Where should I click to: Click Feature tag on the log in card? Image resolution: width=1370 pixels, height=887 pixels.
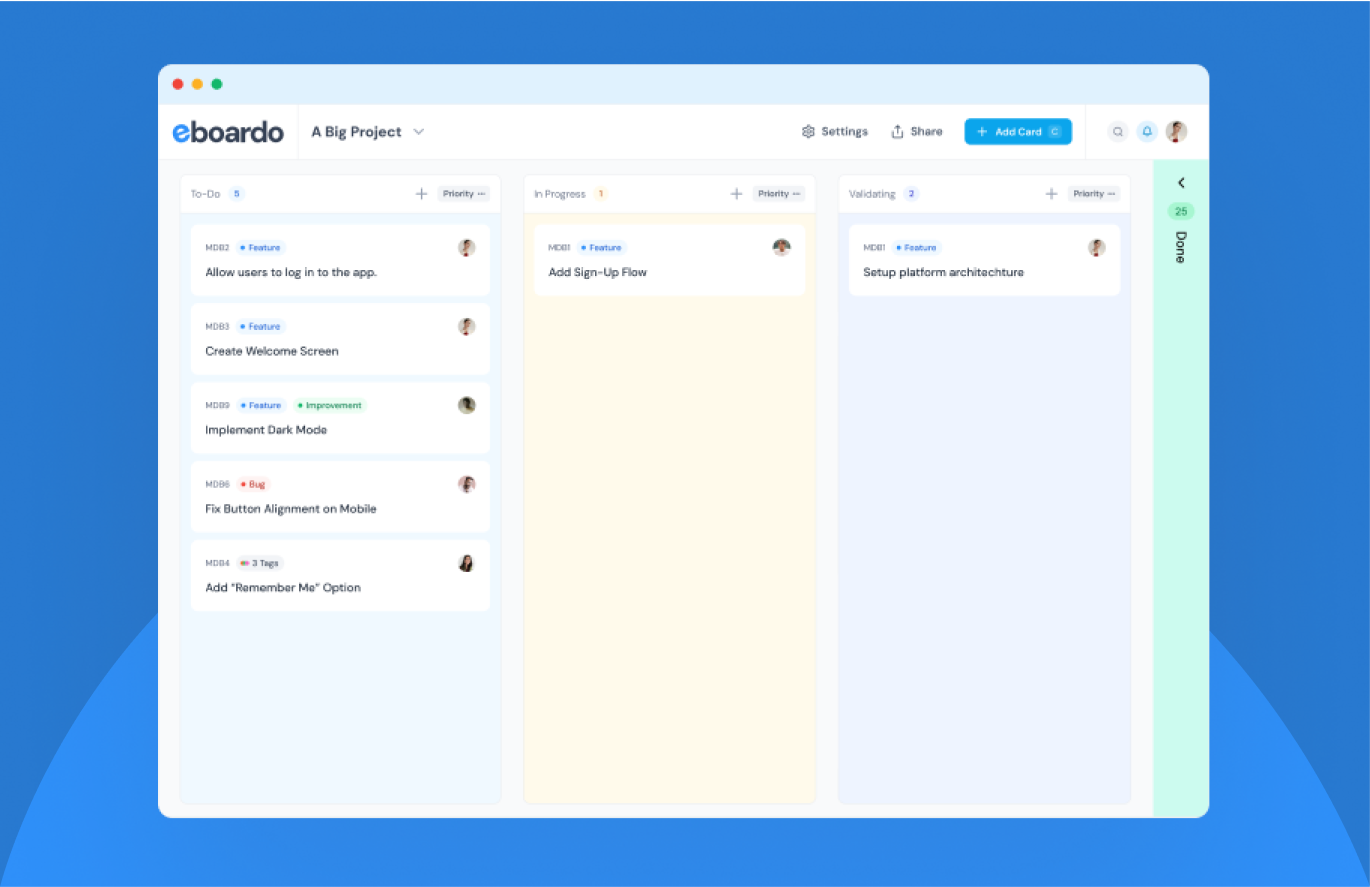point(261,247)
